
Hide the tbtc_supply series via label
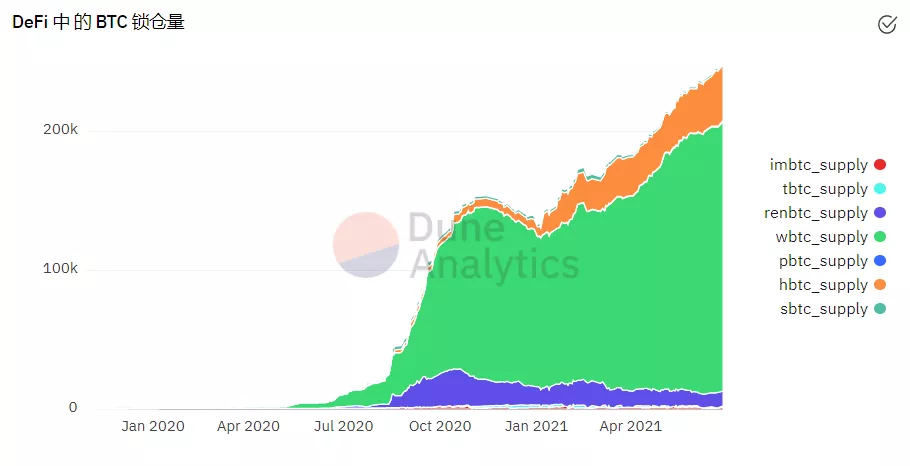coord(824,189)
